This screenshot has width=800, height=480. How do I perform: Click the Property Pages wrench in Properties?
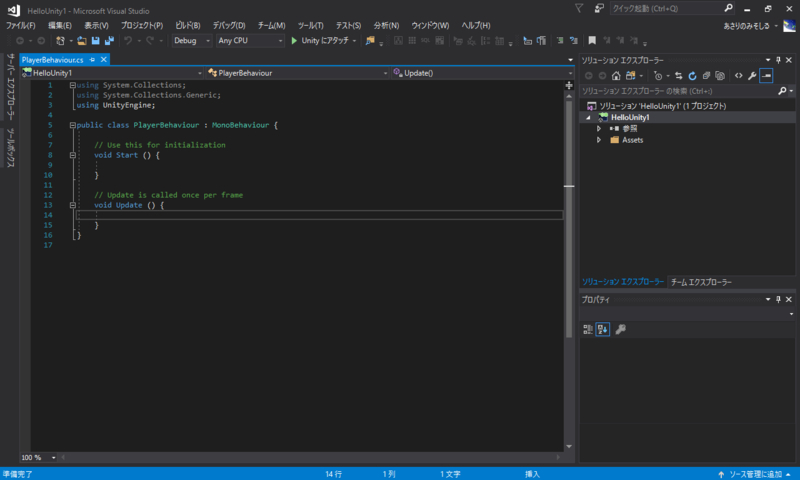point(620,329)
